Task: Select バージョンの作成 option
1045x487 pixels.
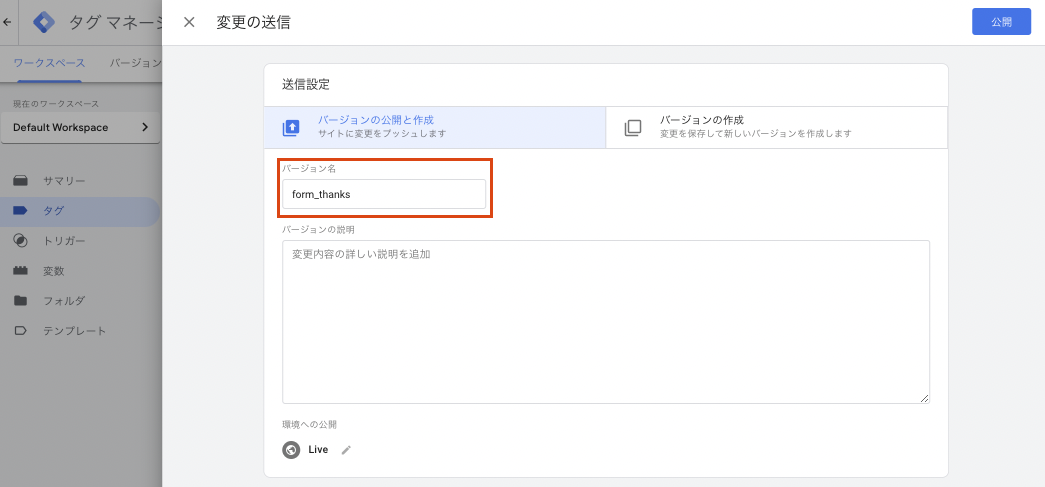Action: pyautogui.click(x=776, y=127)
